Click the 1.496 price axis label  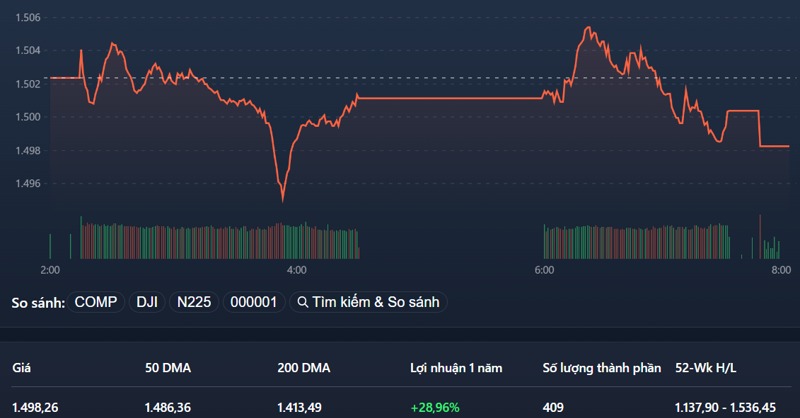pyautogui.click(x=28, y=184)
